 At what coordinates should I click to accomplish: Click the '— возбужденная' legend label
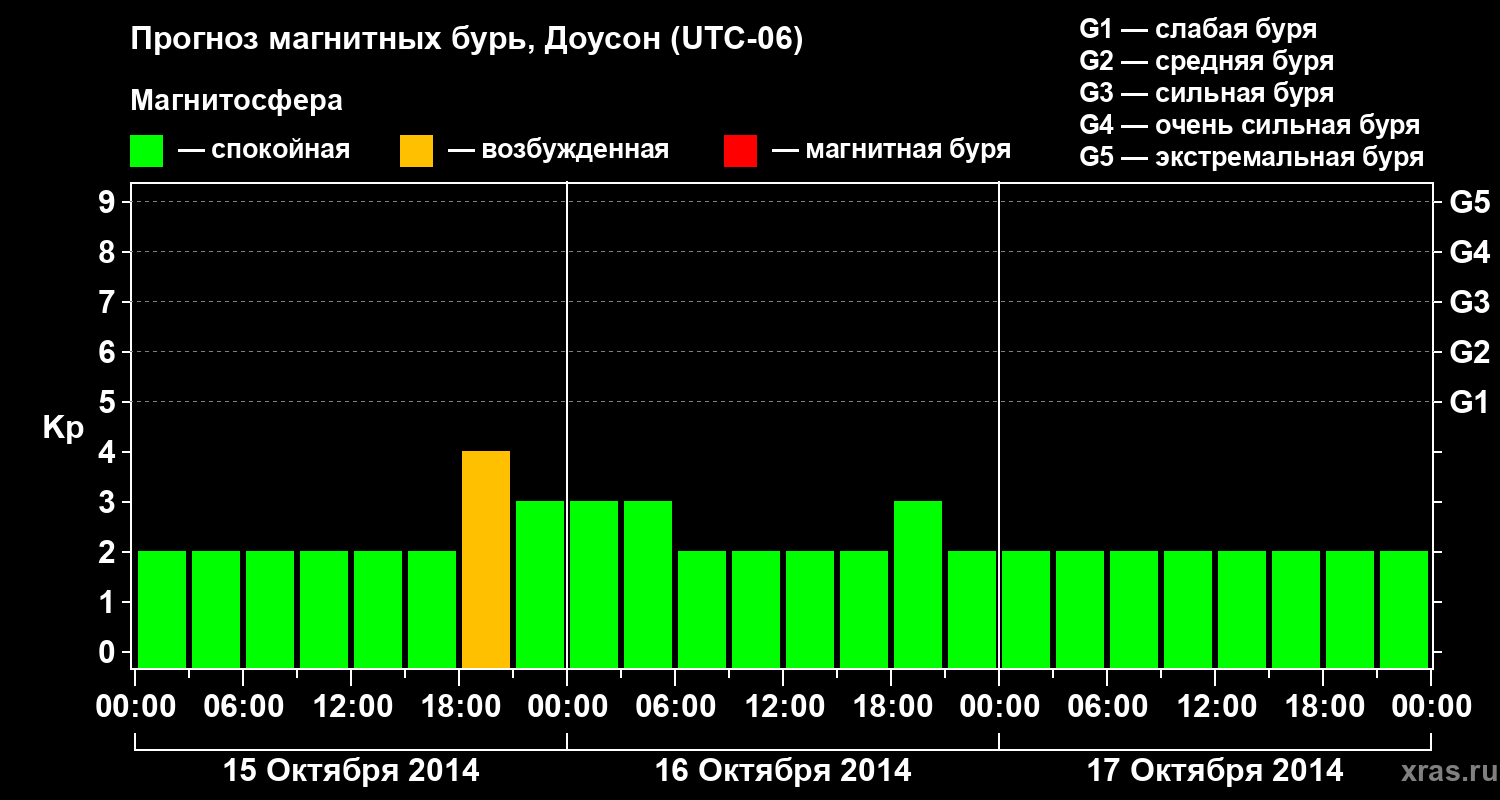[x=558, y=150]
